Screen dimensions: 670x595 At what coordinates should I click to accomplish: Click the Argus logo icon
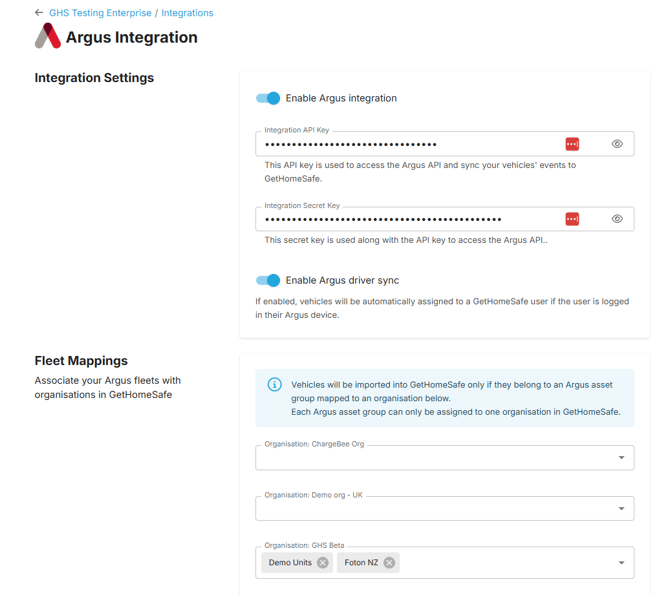click(48, 37)
